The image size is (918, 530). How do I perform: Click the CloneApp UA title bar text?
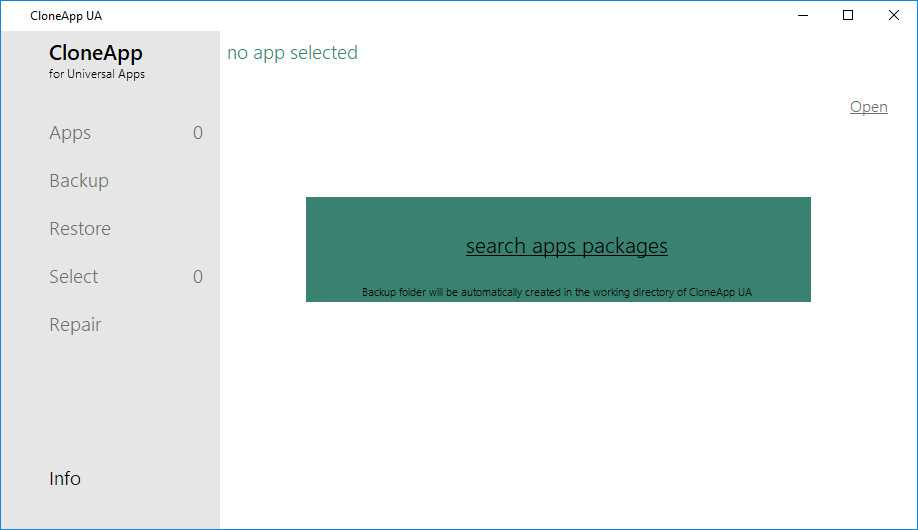pos(66,16)
